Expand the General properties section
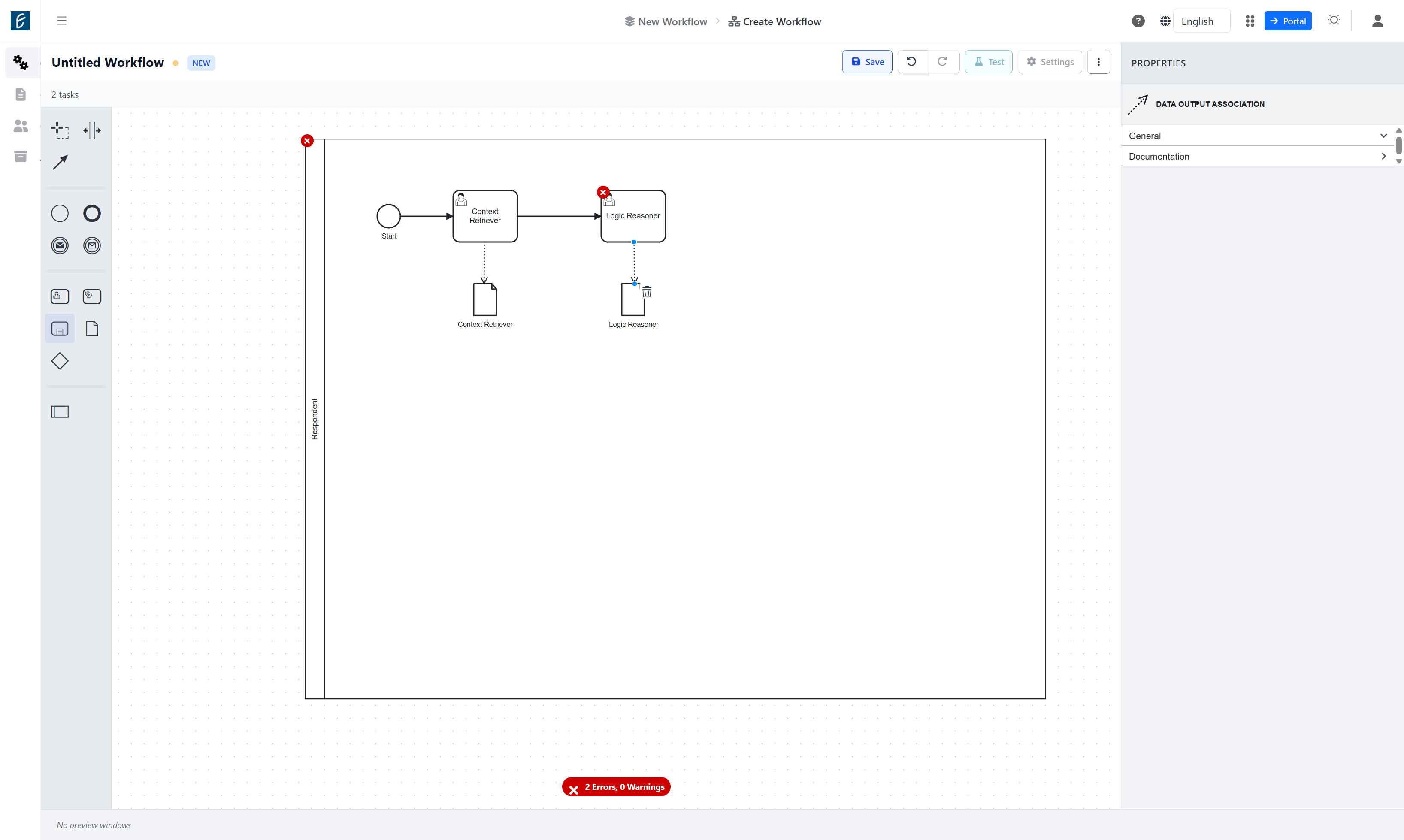1404x840 pixels. [1257, 136]
